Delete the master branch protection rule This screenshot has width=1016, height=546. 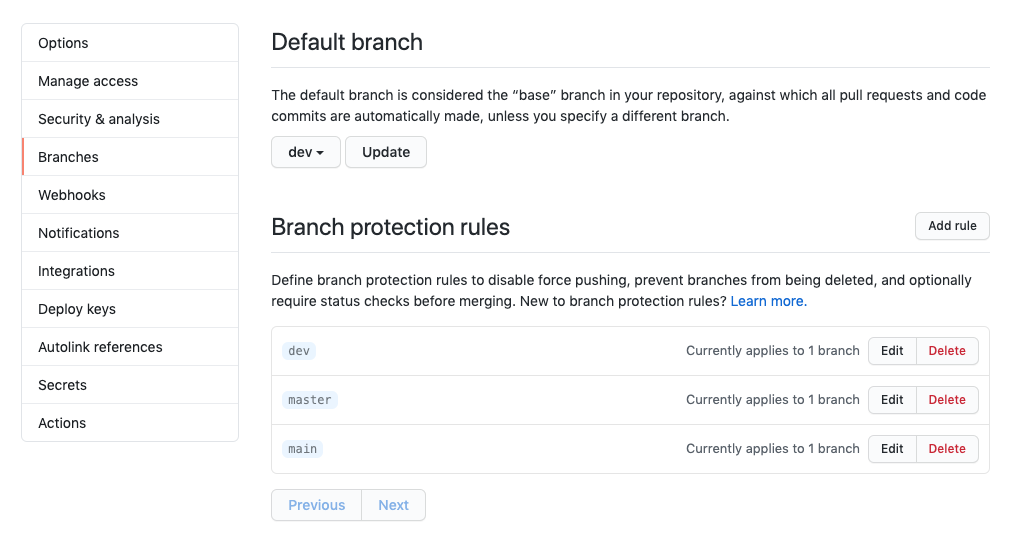coord(947,400)
